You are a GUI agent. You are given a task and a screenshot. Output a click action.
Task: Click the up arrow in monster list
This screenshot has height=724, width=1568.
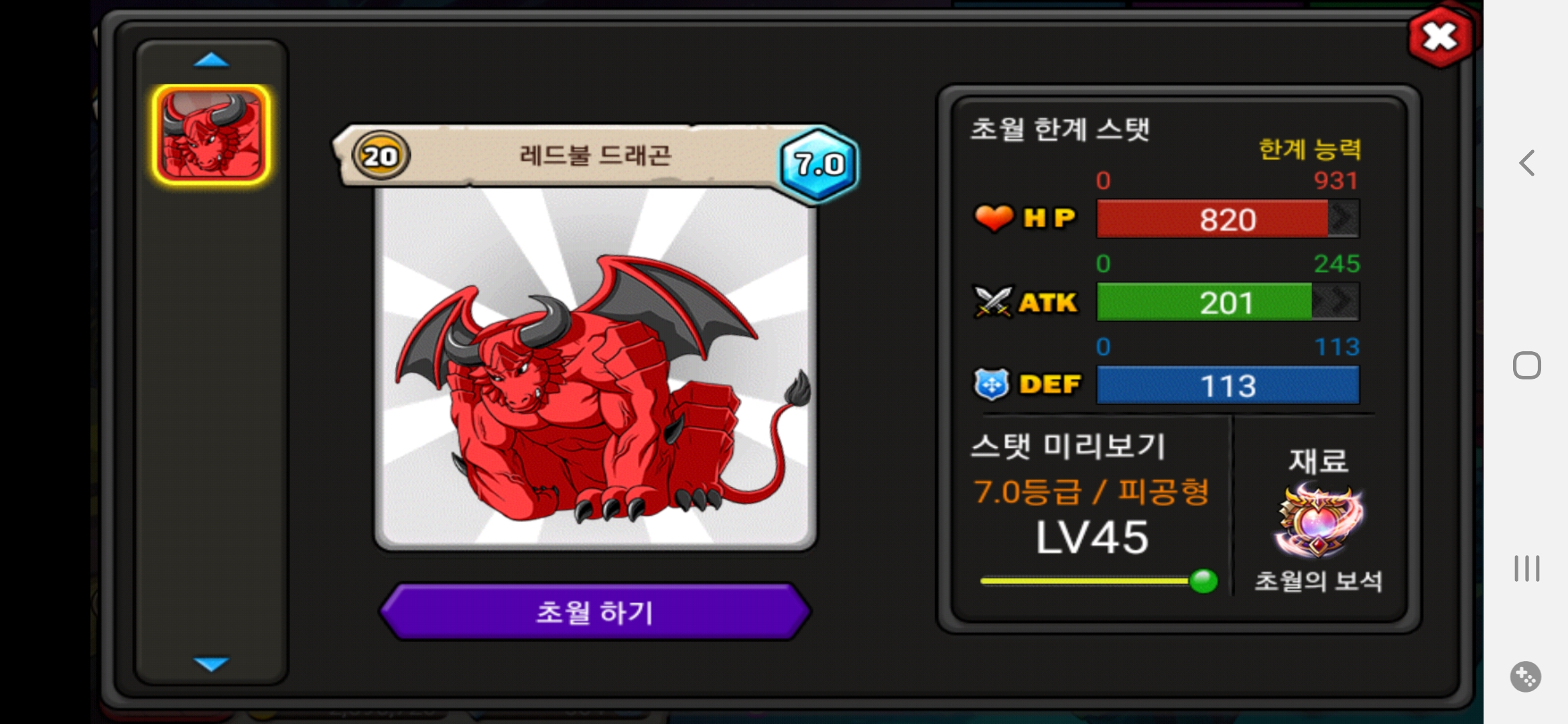211,60
